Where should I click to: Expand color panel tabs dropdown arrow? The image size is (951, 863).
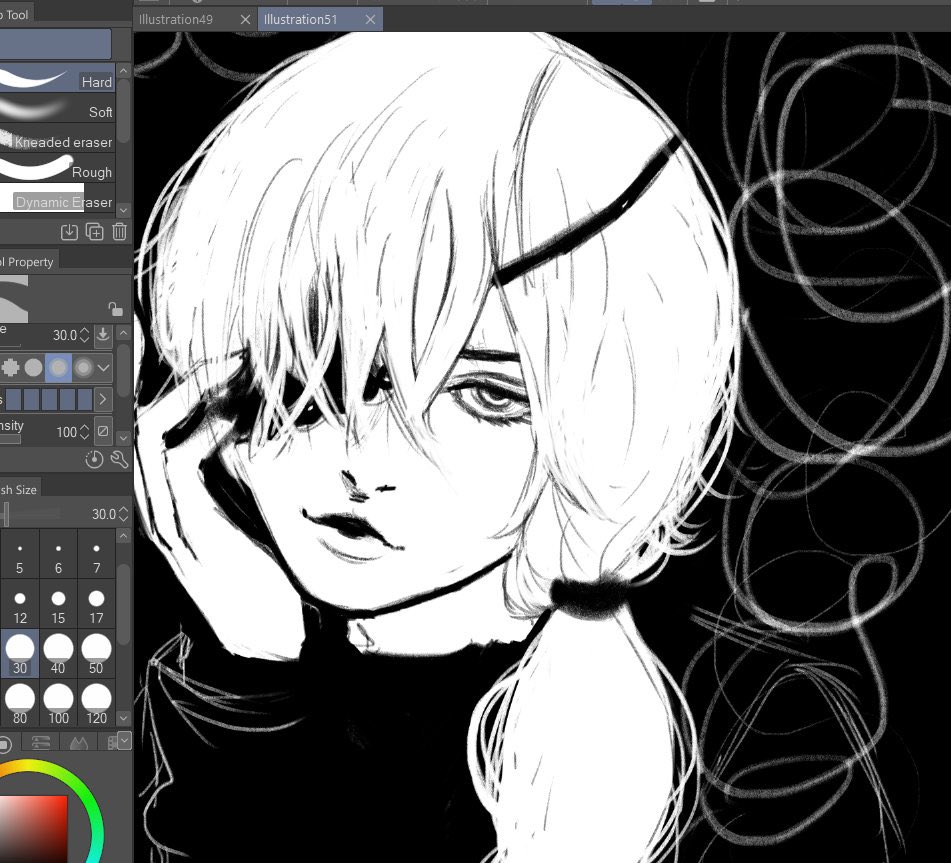pyautogui.click(x=124, y=740)
